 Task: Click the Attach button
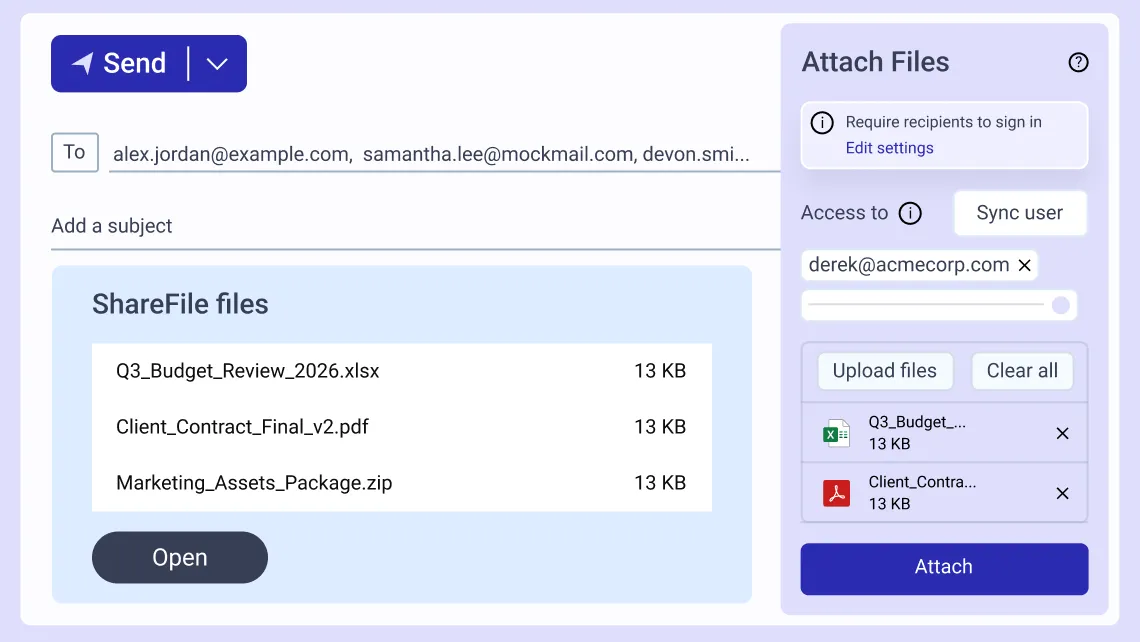(x=944, y=569)
